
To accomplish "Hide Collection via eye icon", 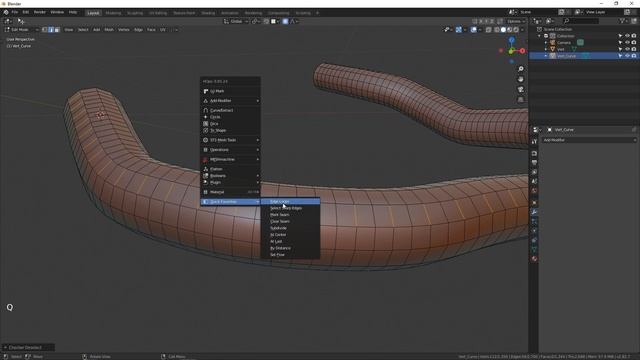I will pyautogui.click(x=627, y=36).
